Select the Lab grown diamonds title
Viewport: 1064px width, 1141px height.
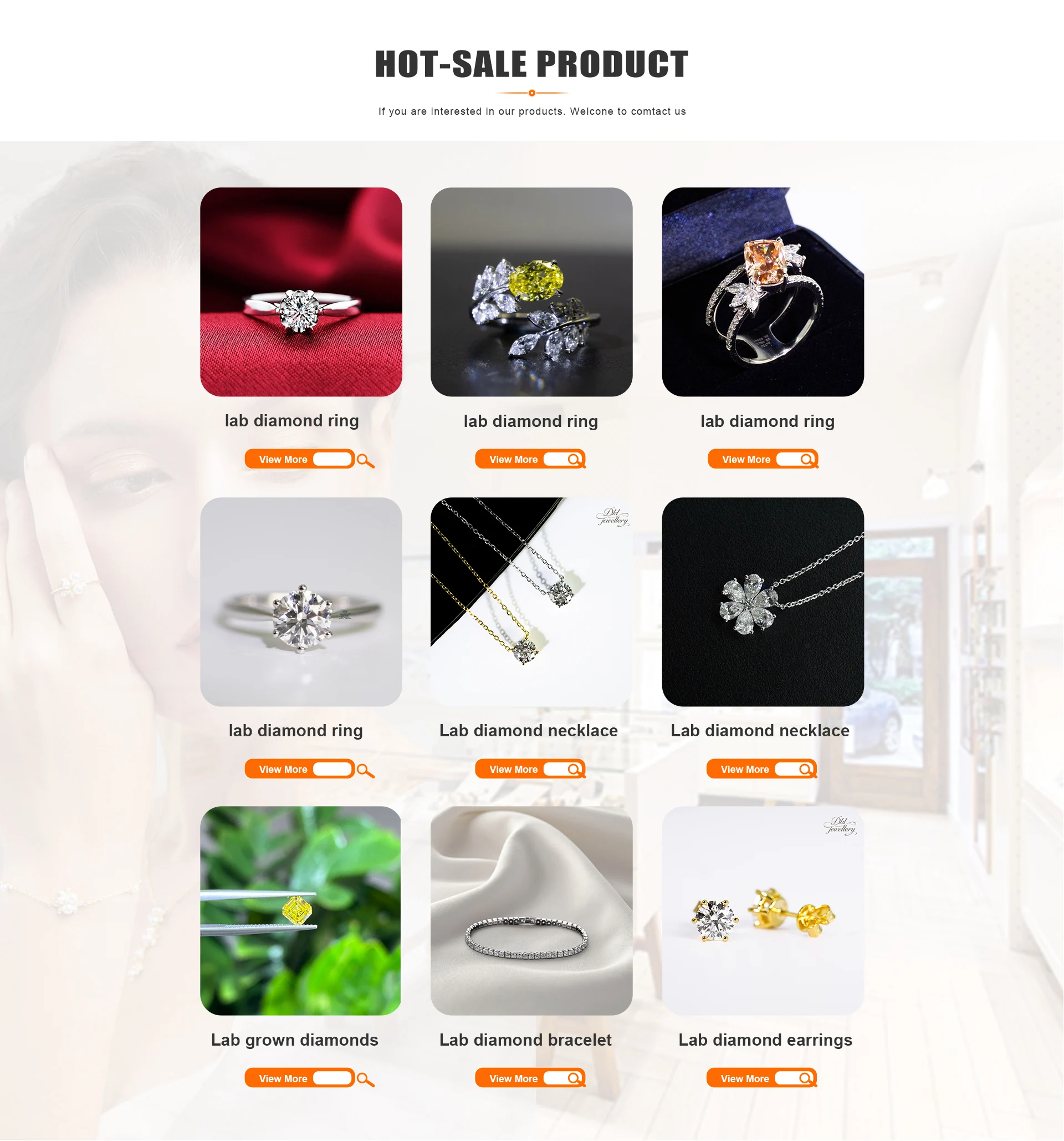click(x=295, y=1041)
